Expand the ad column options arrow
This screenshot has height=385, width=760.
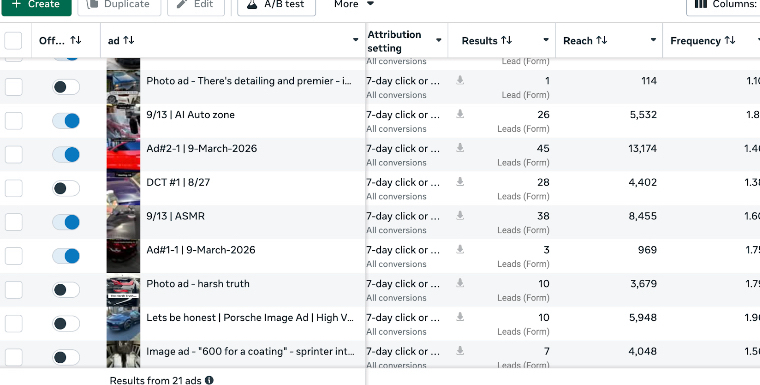point(355,40)
